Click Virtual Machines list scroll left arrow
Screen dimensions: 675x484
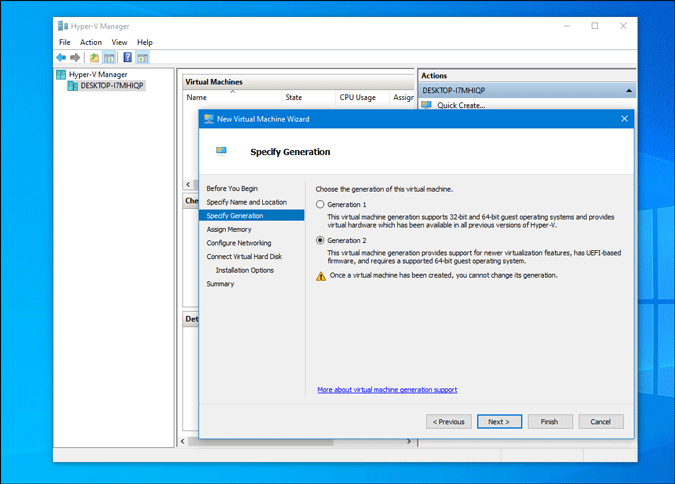click(188, 184)
